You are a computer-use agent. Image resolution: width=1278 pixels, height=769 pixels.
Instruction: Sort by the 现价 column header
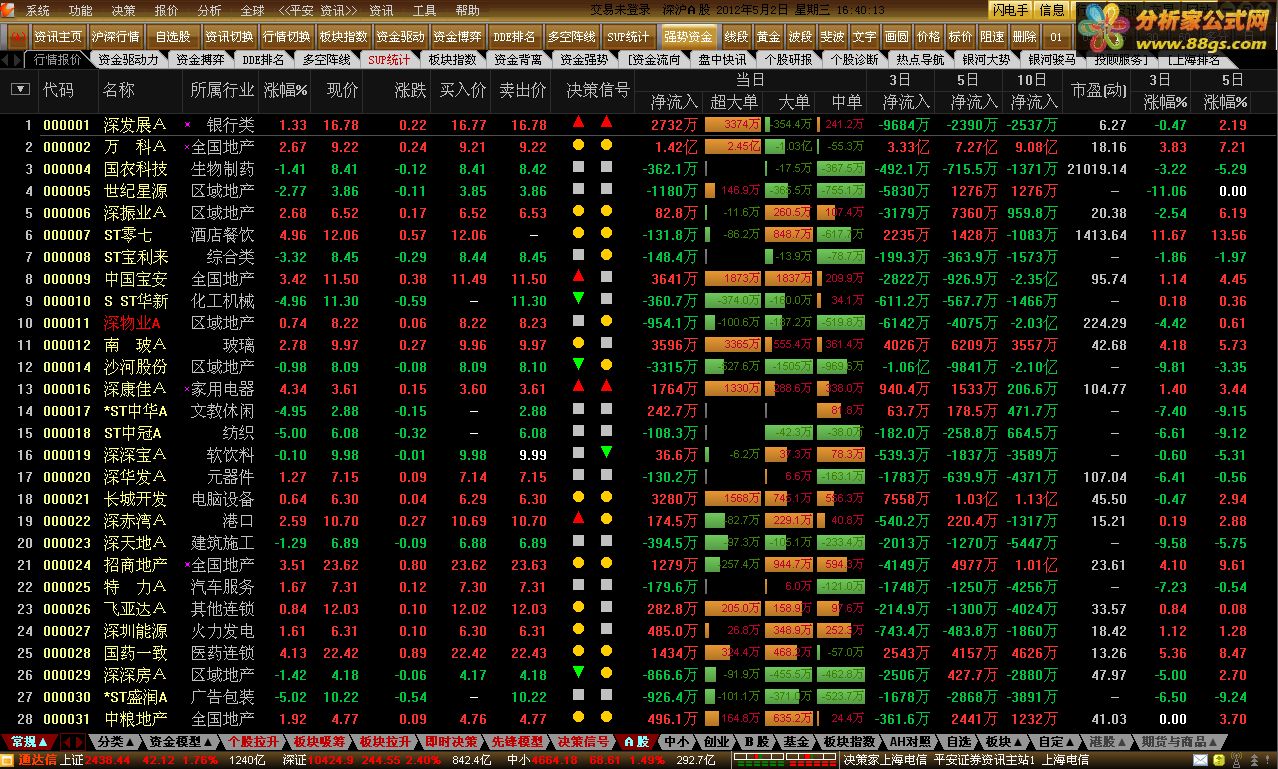pyautogui.click(x=342, y=90)
